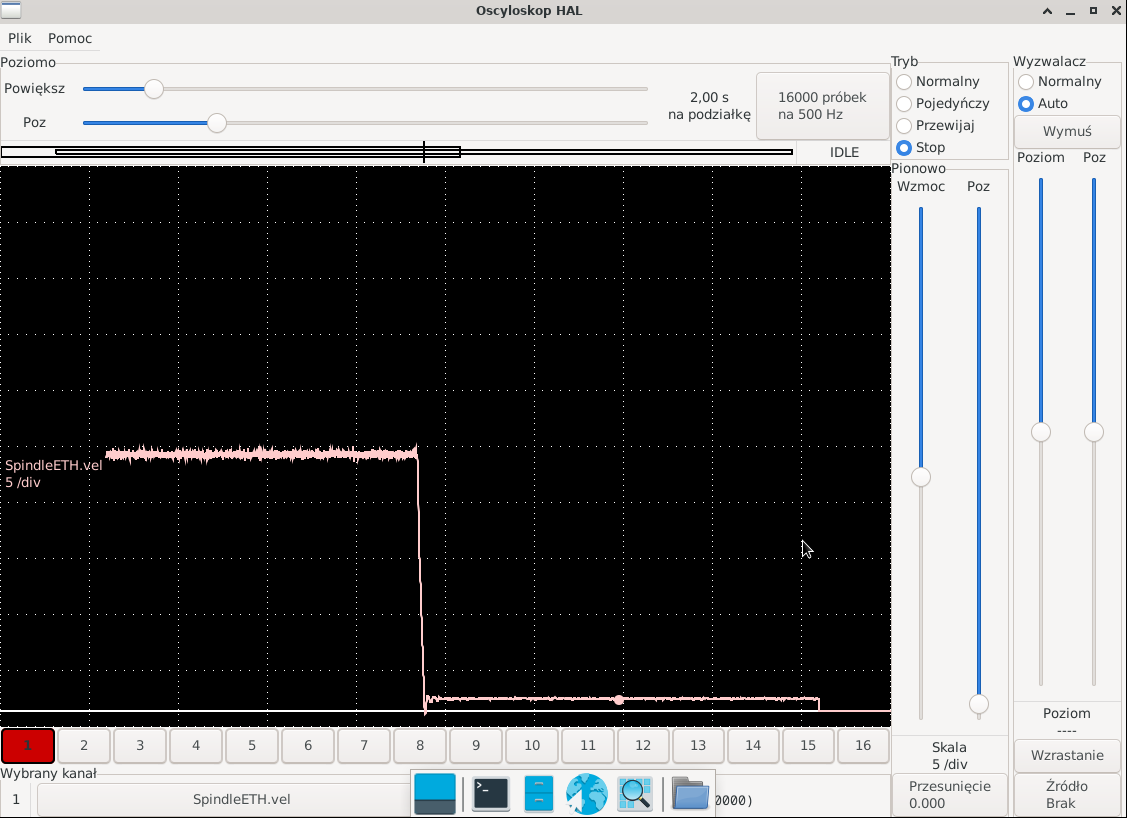Select channel 2 button
The width and height of the screenshot is (1127, 818).
[x=84, y=745]
